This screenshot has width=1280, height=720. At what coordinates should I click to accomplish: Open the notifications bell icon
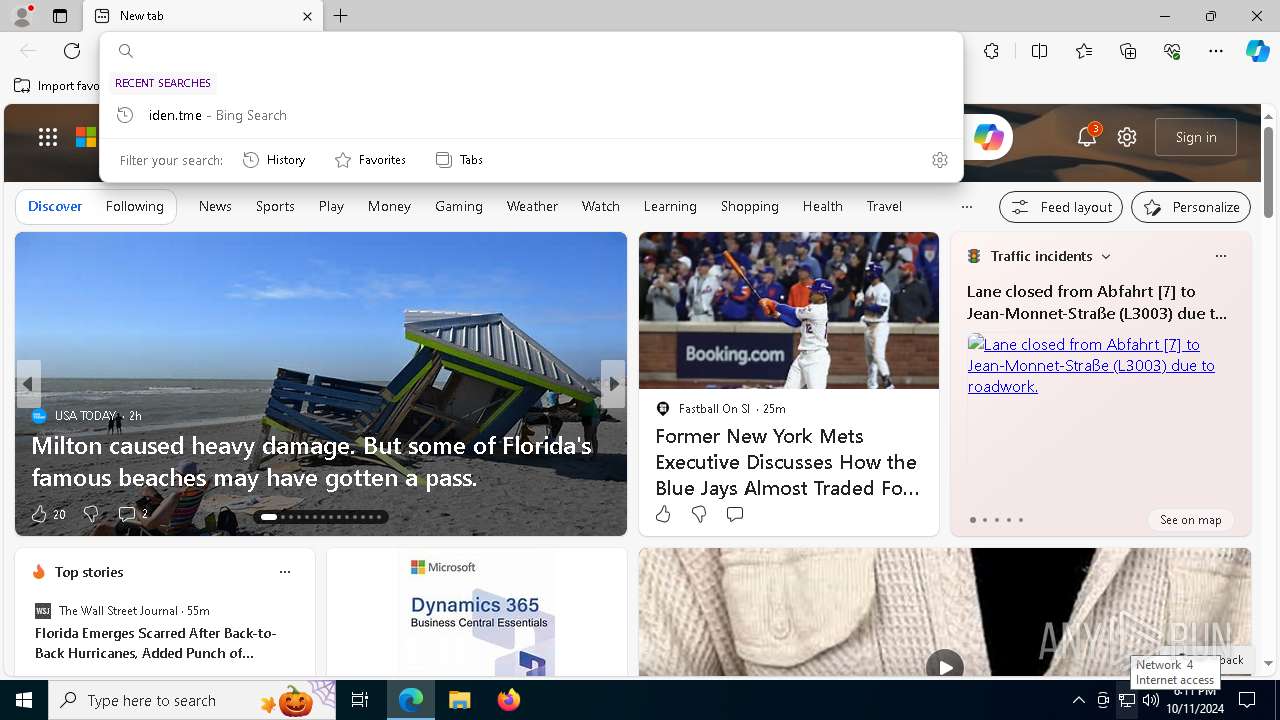tap(1087, 137)
